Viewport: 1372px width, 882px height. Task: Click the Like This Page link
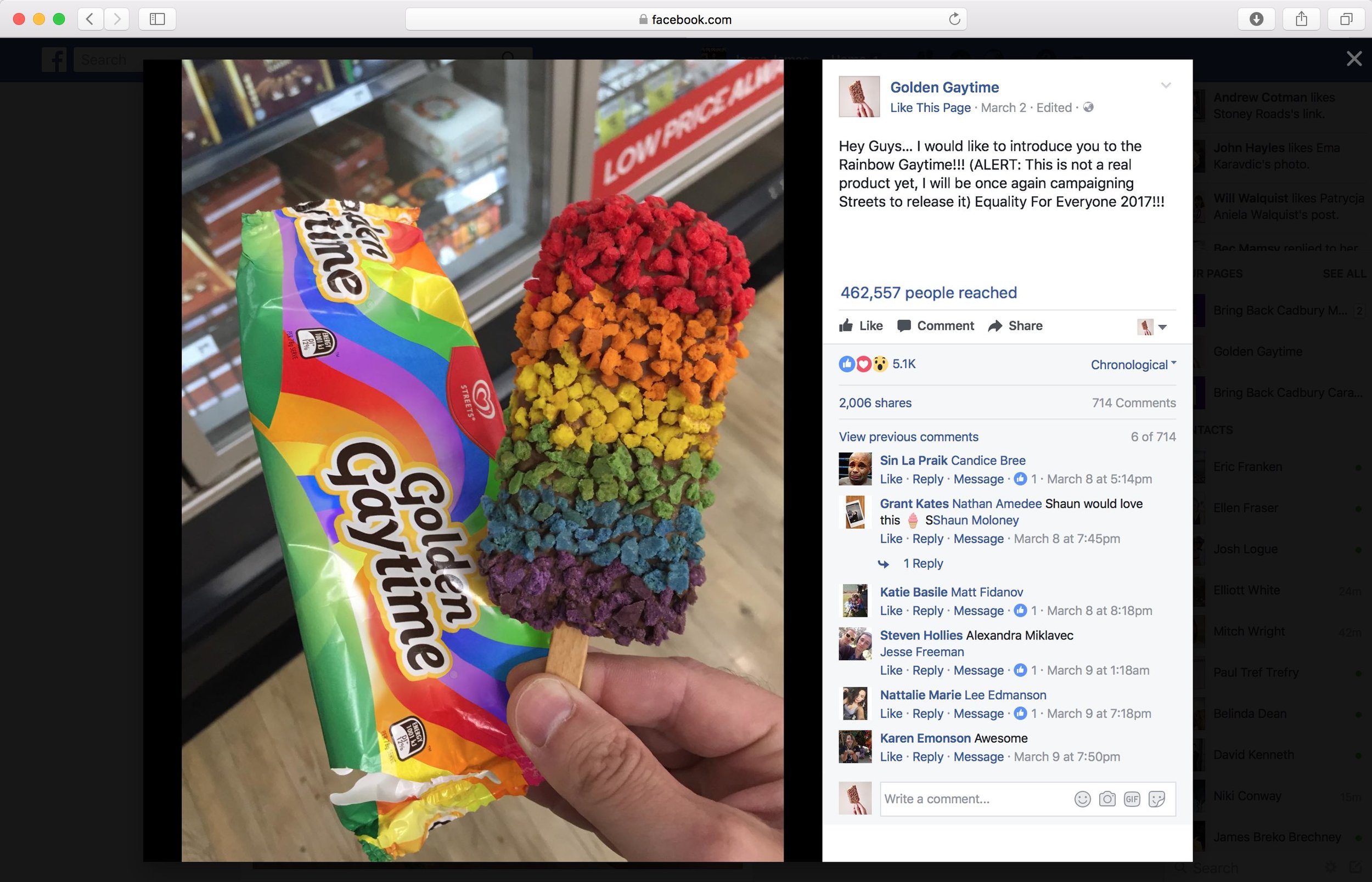[930, 108]
